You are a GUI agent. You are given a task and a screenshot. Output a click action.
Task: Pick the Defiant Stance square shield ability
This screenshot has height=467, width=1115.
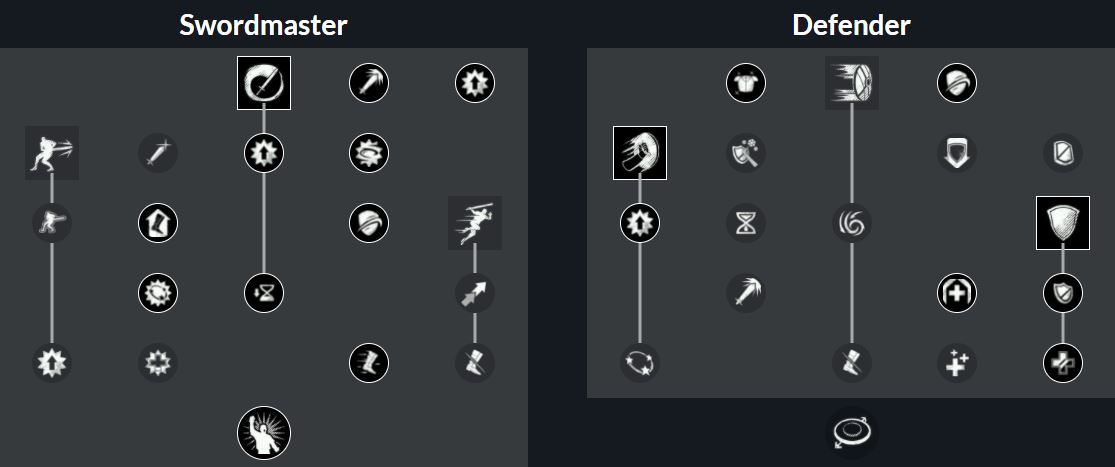tap(1063, 223)
